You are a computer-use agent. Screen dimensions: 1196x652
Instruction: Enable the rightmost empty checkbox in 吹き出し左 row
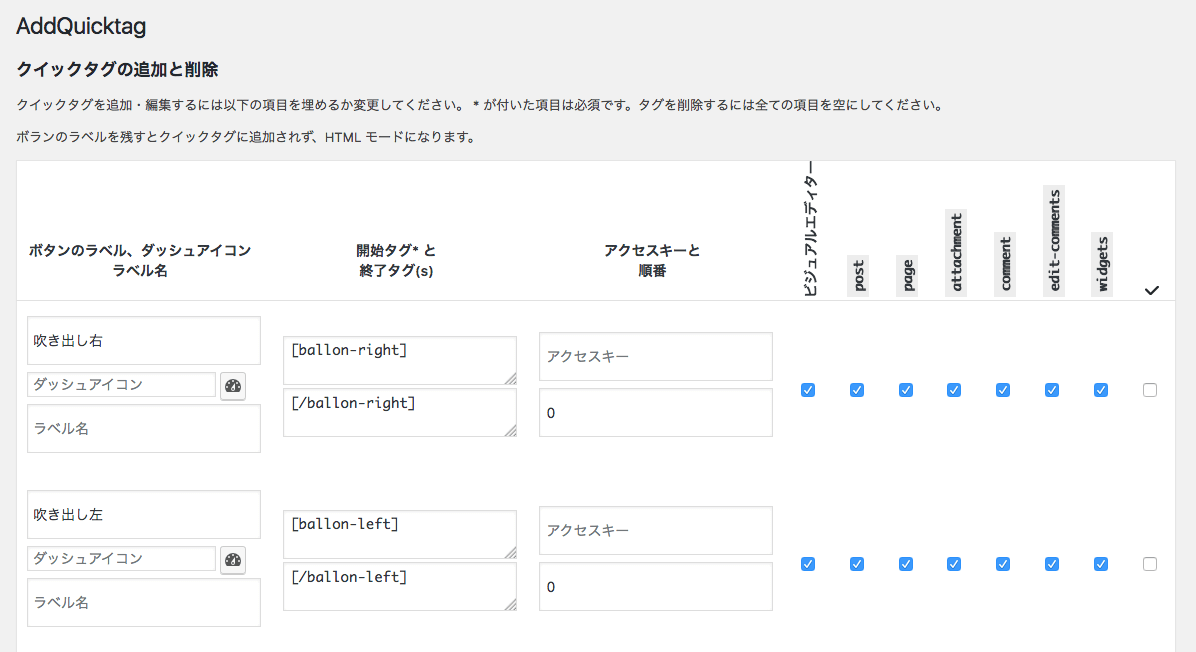1149,564
